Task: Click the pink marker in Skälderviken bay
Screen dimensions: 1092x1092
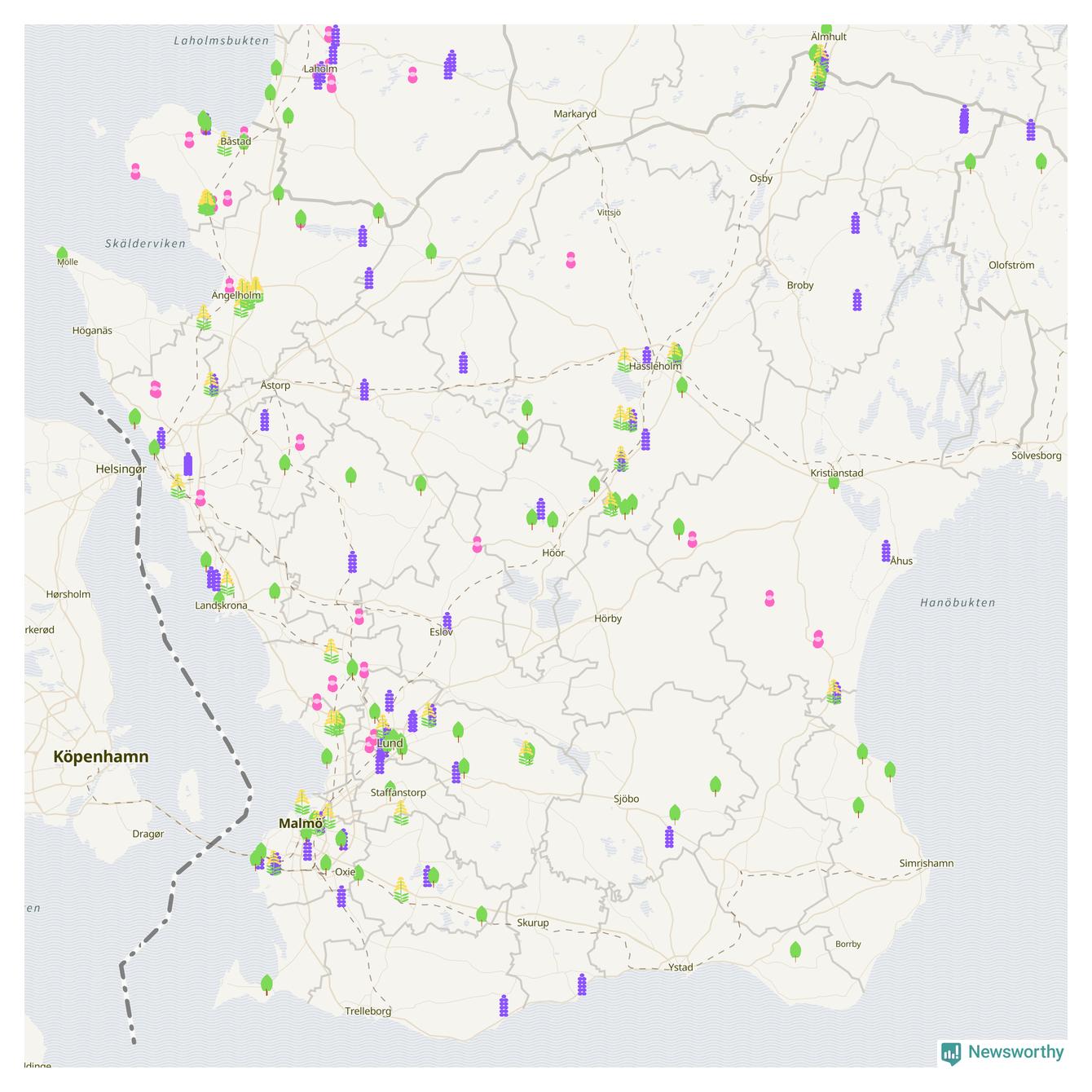Action: 135,171
